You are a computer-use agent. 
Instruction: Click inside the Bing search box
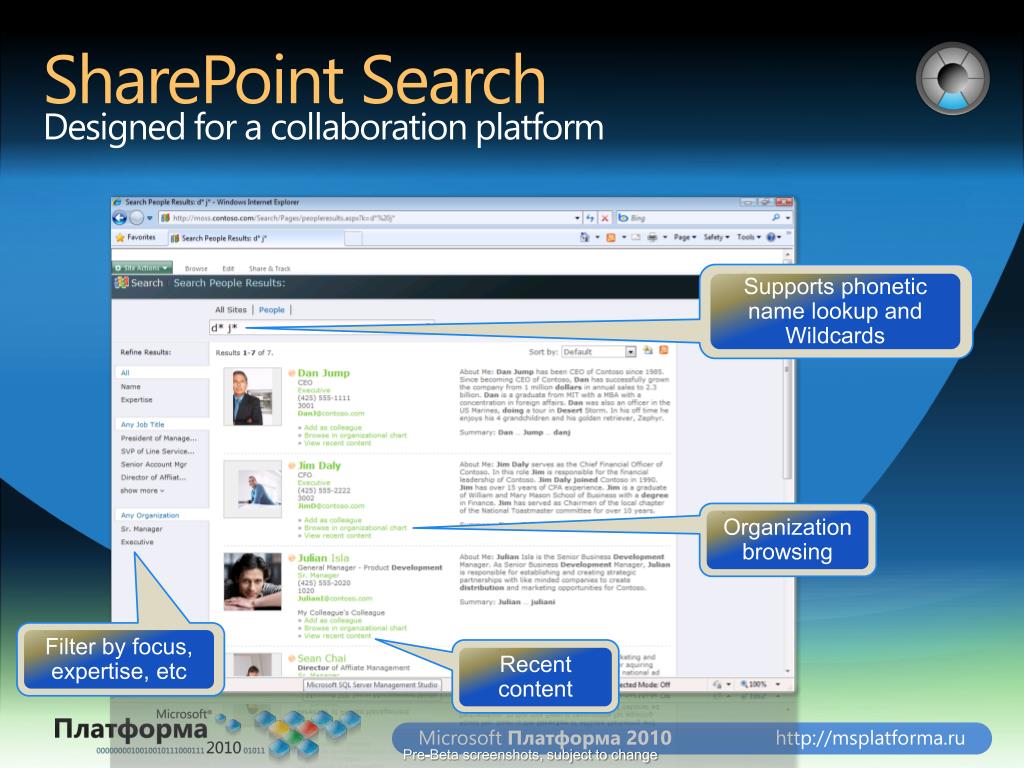tap(694, 218)
